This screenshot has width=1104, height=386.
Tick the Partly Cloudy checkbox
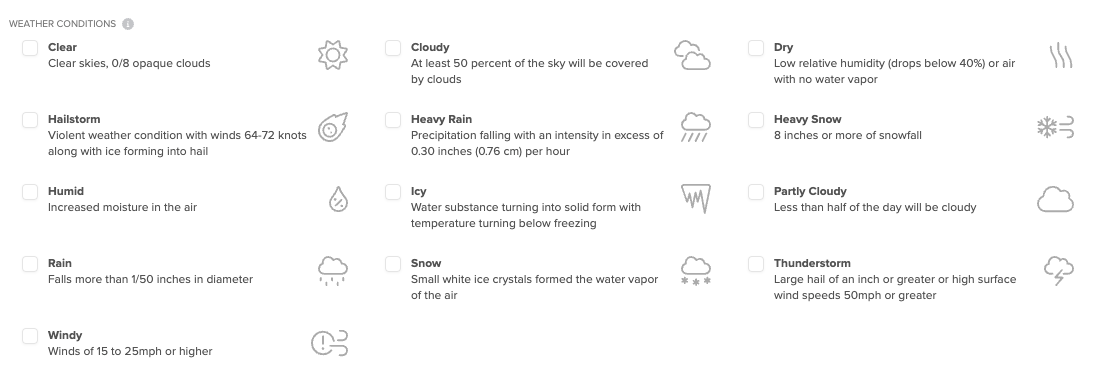(x=755, y=192)
